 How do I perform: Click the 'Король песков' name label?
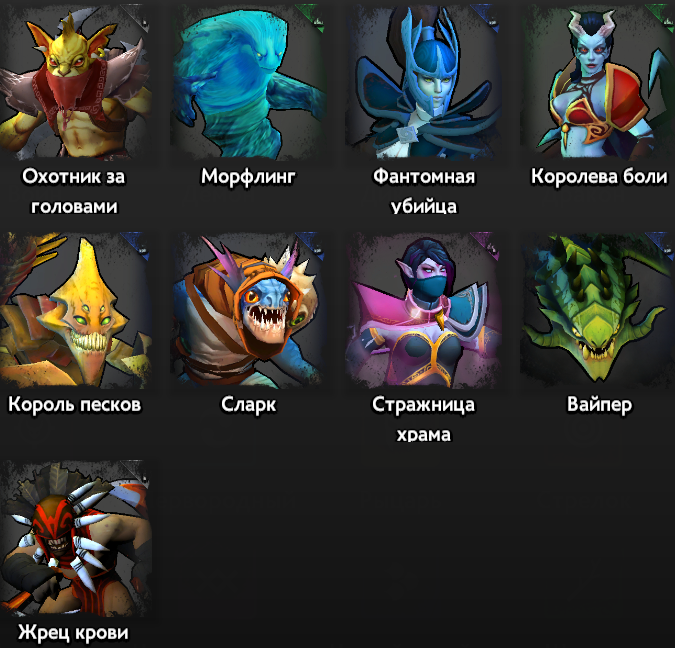coord(74,405)
